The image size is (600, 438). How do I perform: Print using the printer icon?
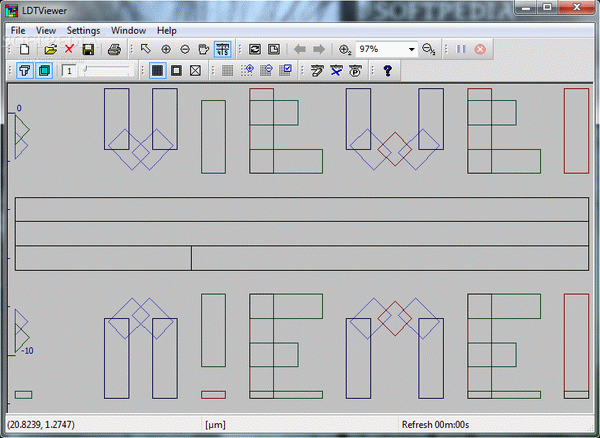114,49
